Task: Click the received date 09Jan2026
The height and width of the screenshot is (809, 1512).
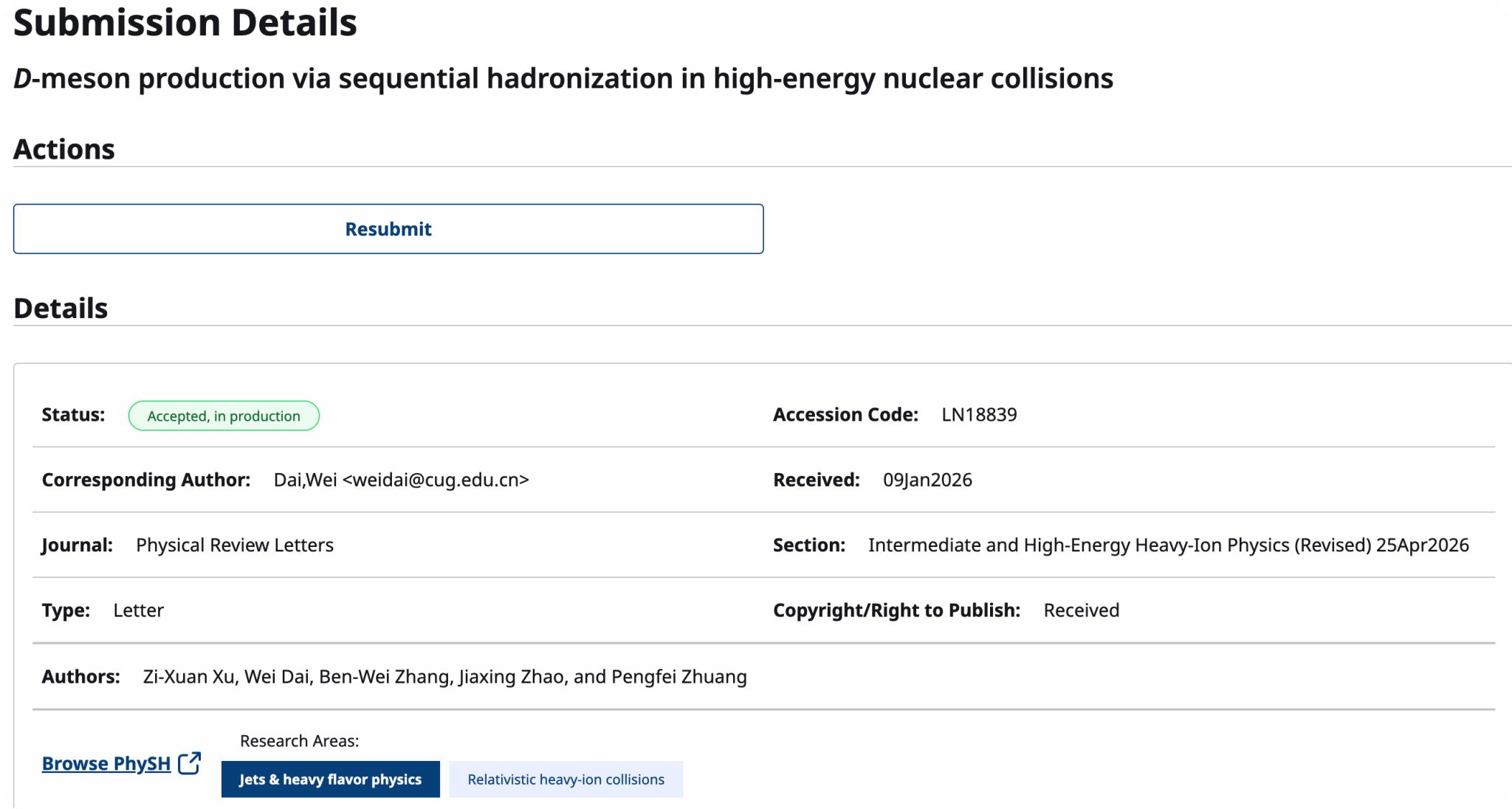Action: [927, 480]
